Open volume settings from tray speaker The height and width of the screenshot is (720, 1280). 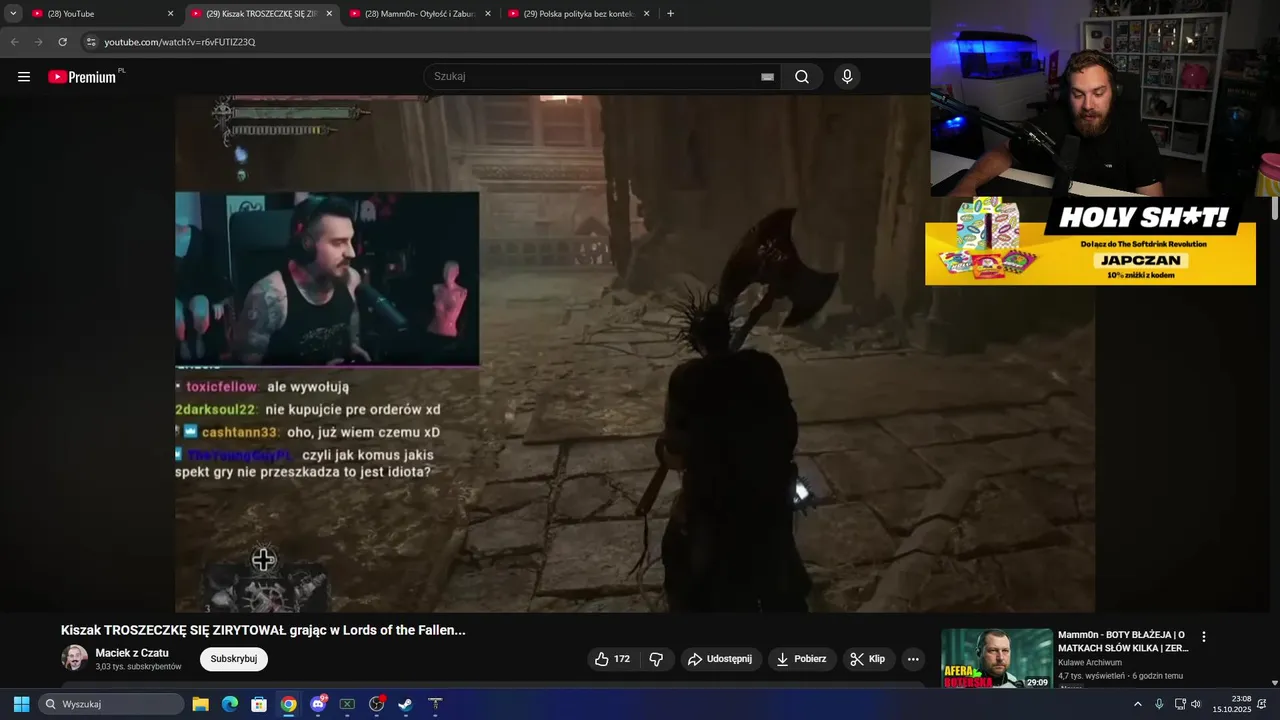pos(1196,704)
